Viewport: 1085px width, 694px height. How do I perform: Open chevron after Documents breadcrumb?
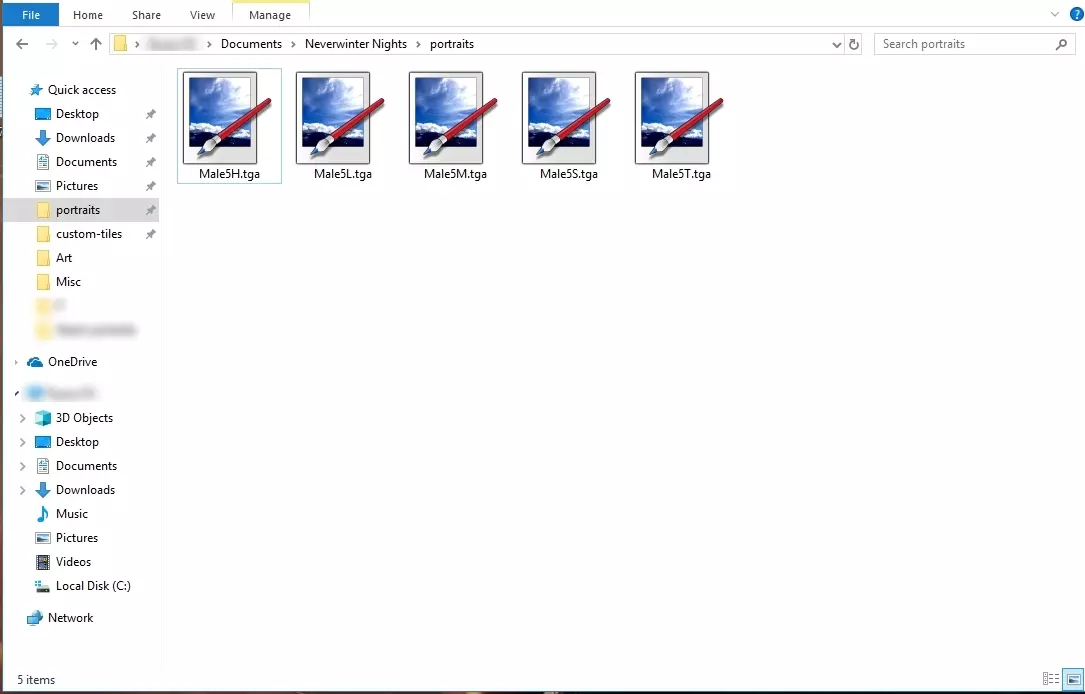point(293,44)
